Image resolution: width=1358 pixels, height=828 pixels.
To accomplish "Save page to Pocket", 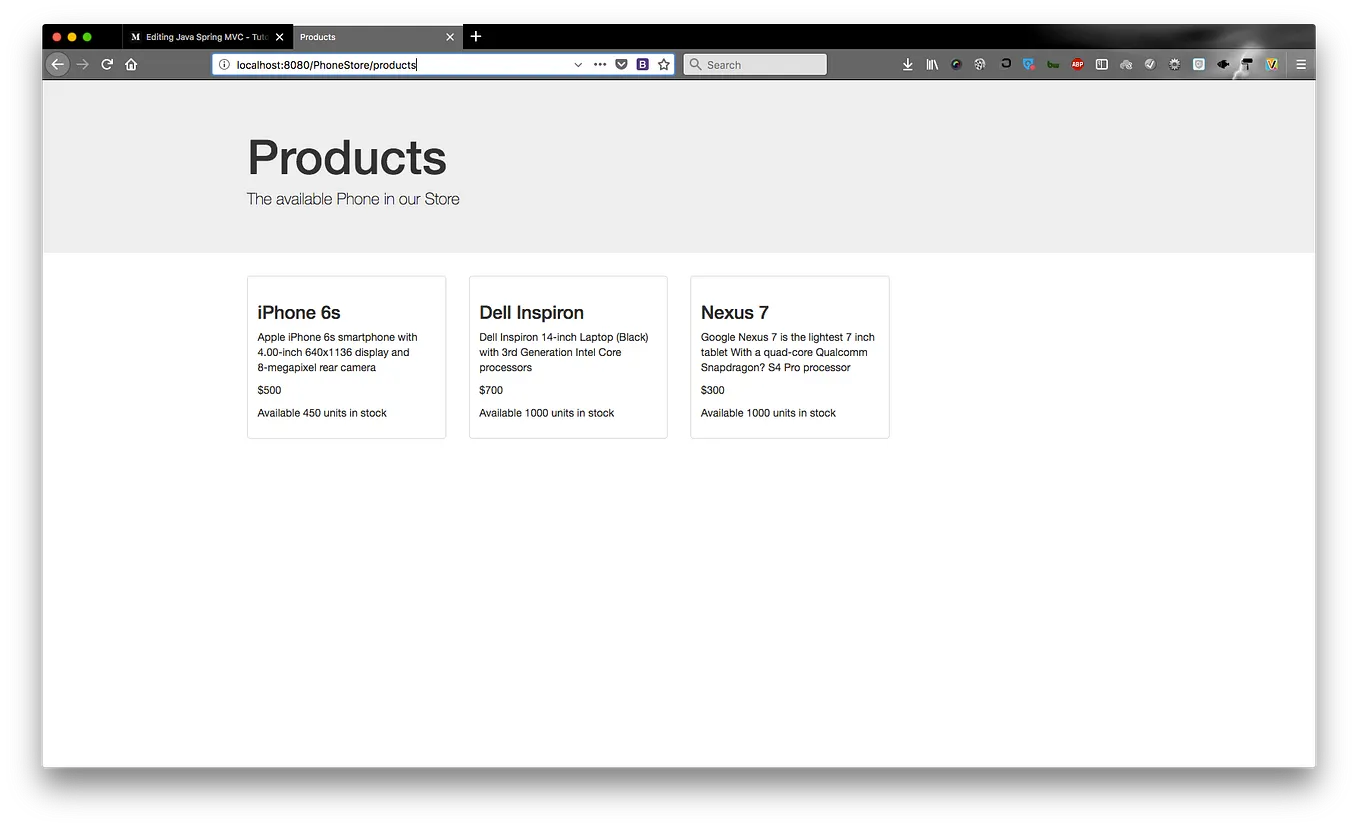I will [x=621, y=64].
